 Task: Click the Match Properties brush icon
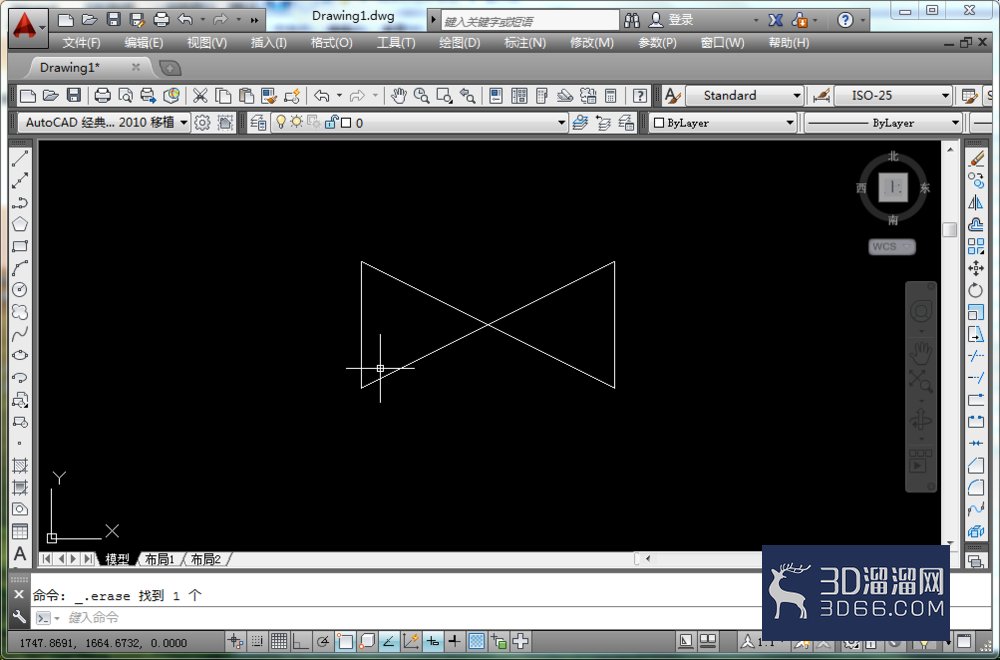[270, 96]
